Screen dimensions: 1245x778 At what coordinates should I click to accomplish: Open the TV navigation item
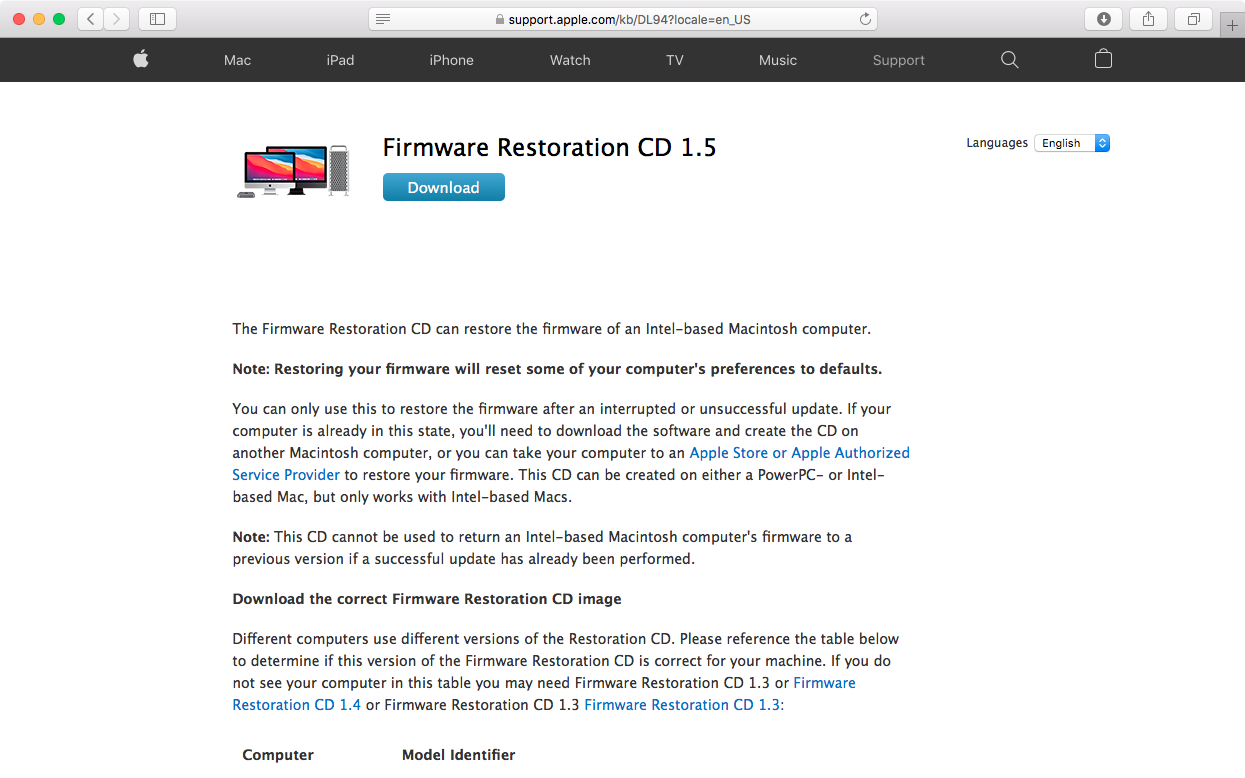pos(675,60)
